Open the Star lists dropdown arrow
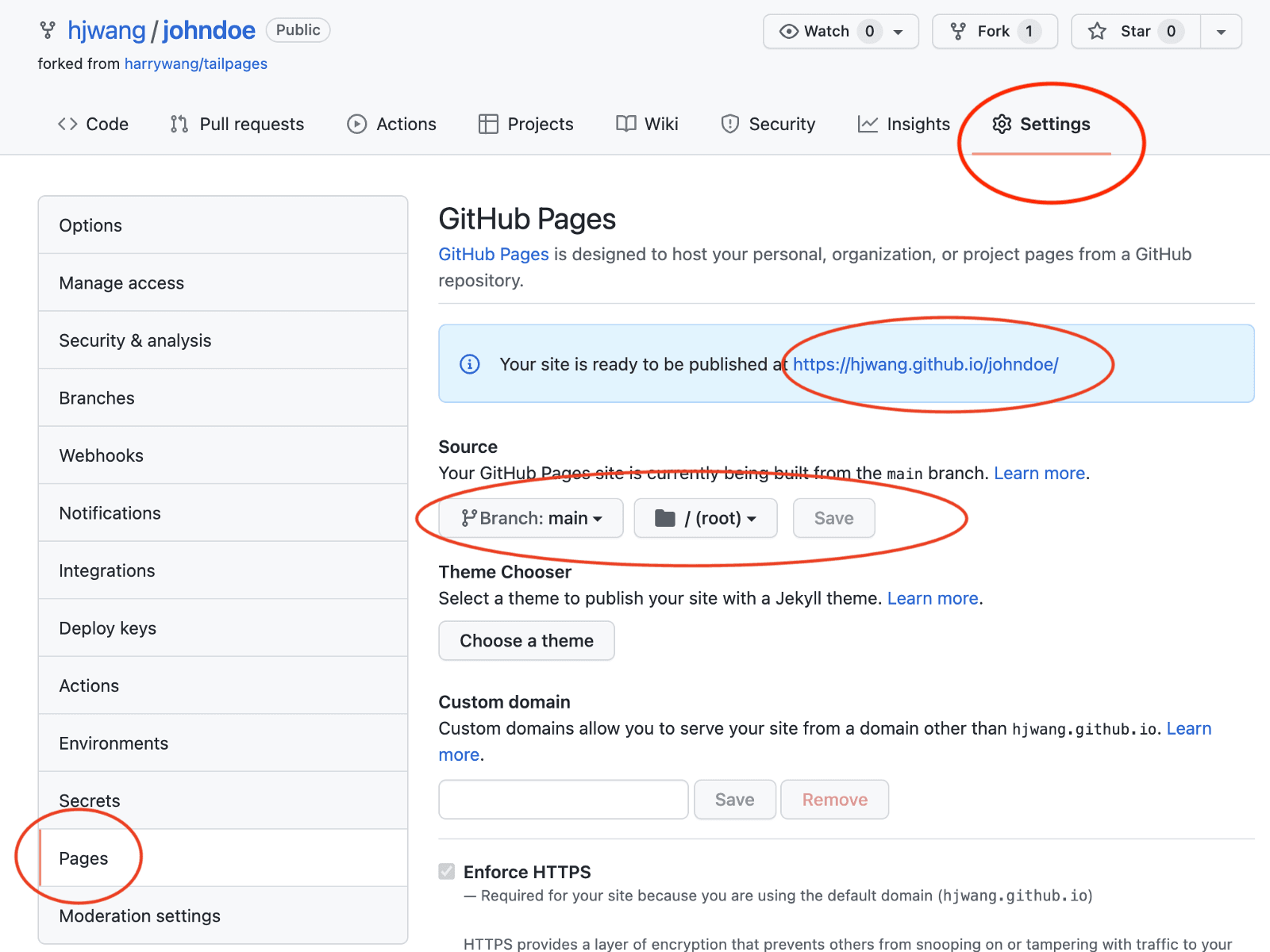The height and width of the screenshot is (952, 1270). pos(1221,32)
